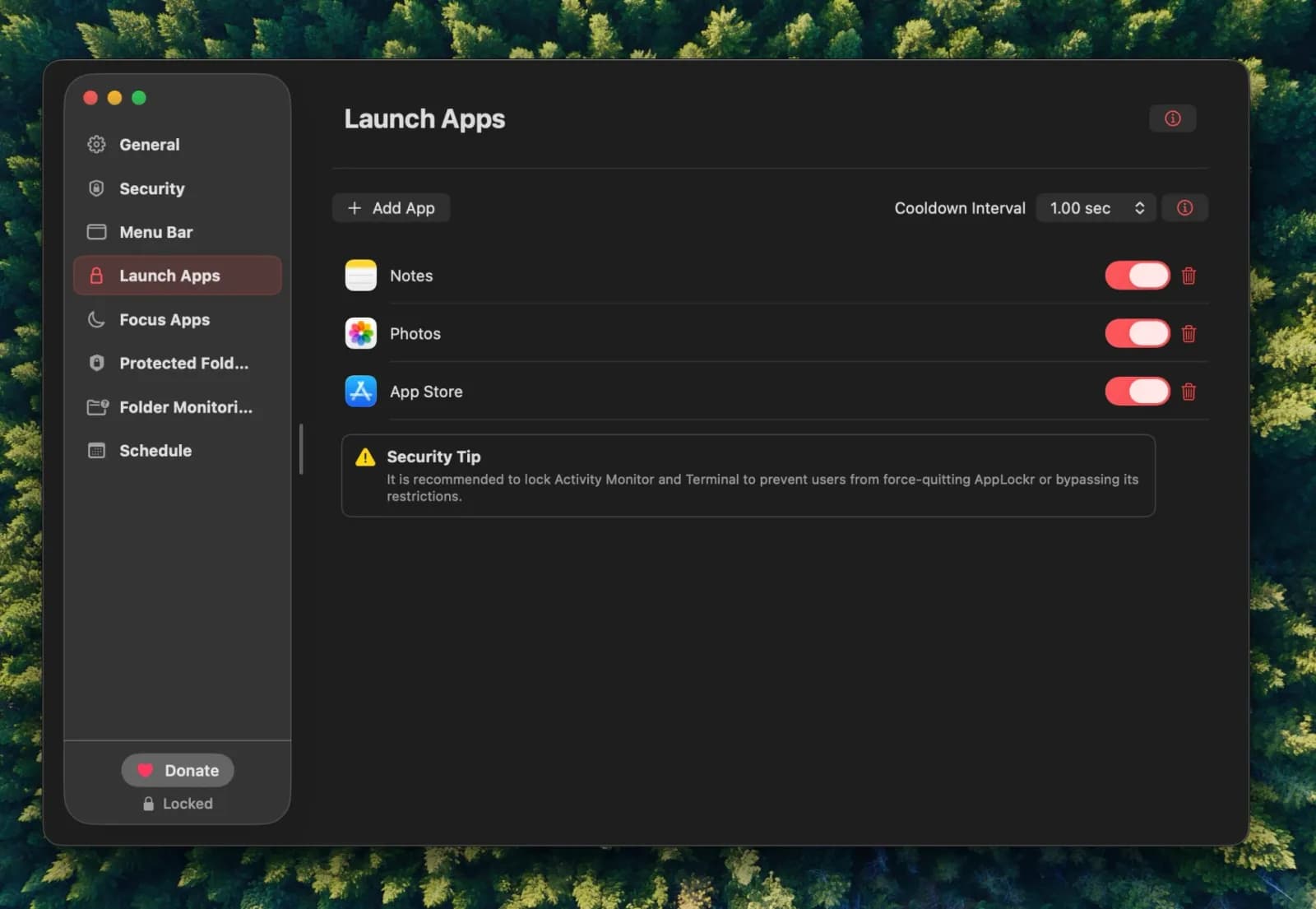Viewport: 1316px width, 909px height.
Task: Remove Photos with its trash icon
Action: click(x=1189, y=334)
